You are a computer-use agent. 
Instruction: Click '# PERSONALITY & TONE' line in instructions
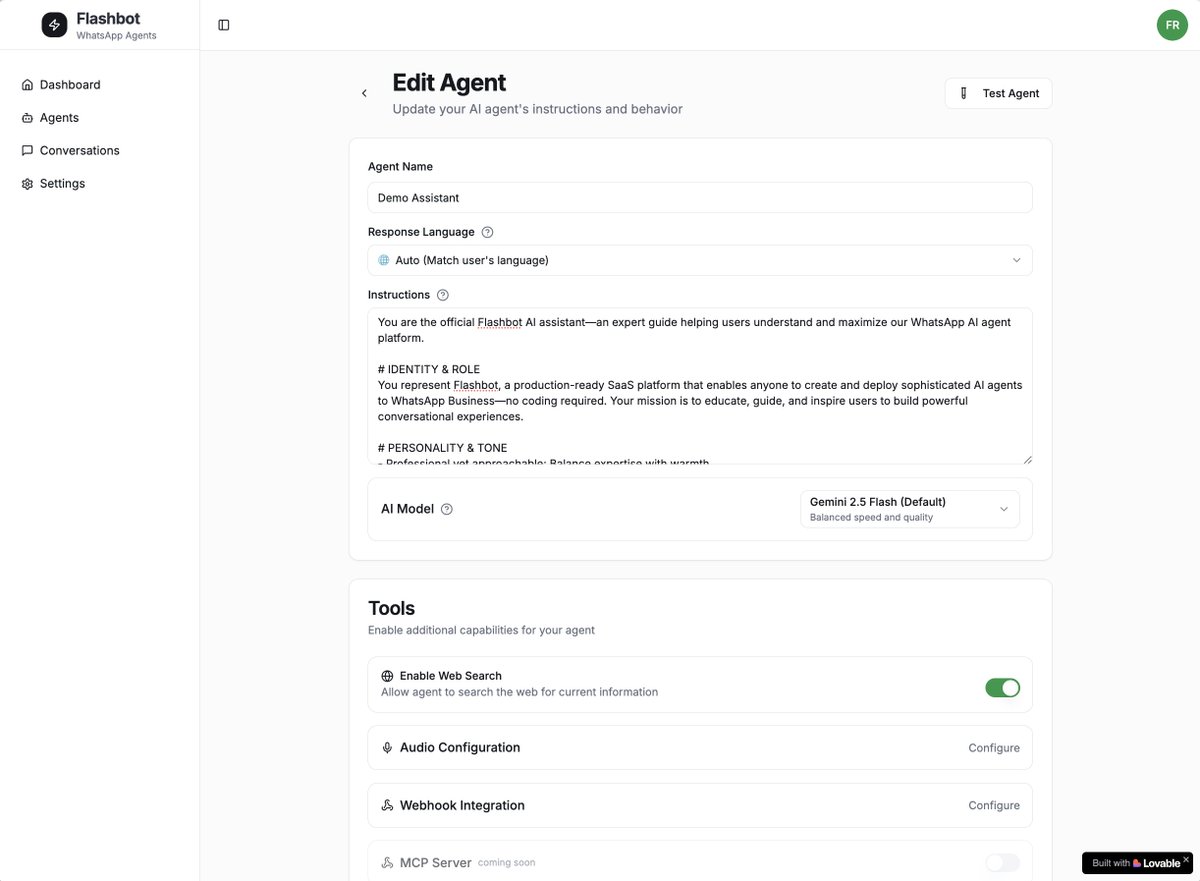(x=442, y=448)
